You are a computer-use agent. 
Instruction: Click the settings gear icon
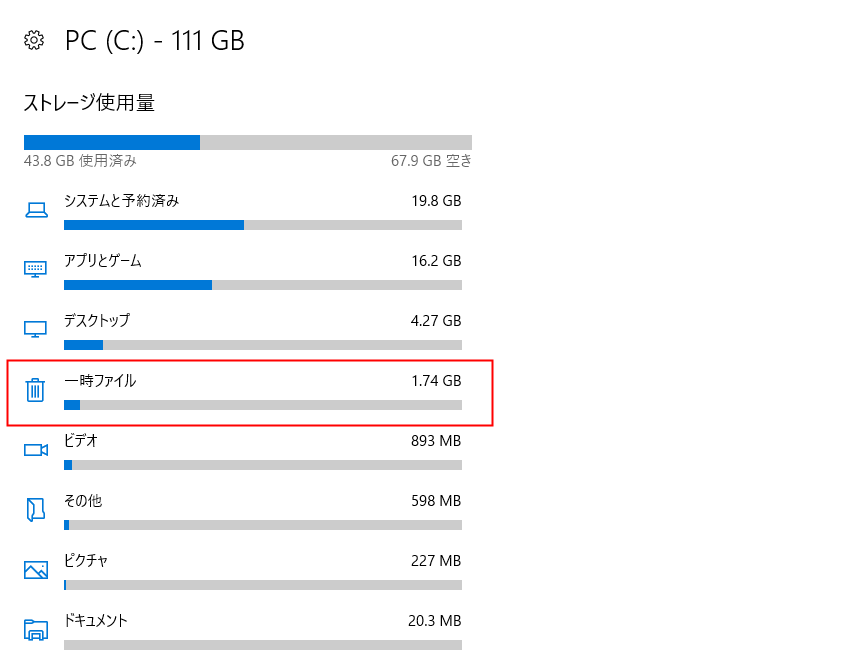(35, 41)
